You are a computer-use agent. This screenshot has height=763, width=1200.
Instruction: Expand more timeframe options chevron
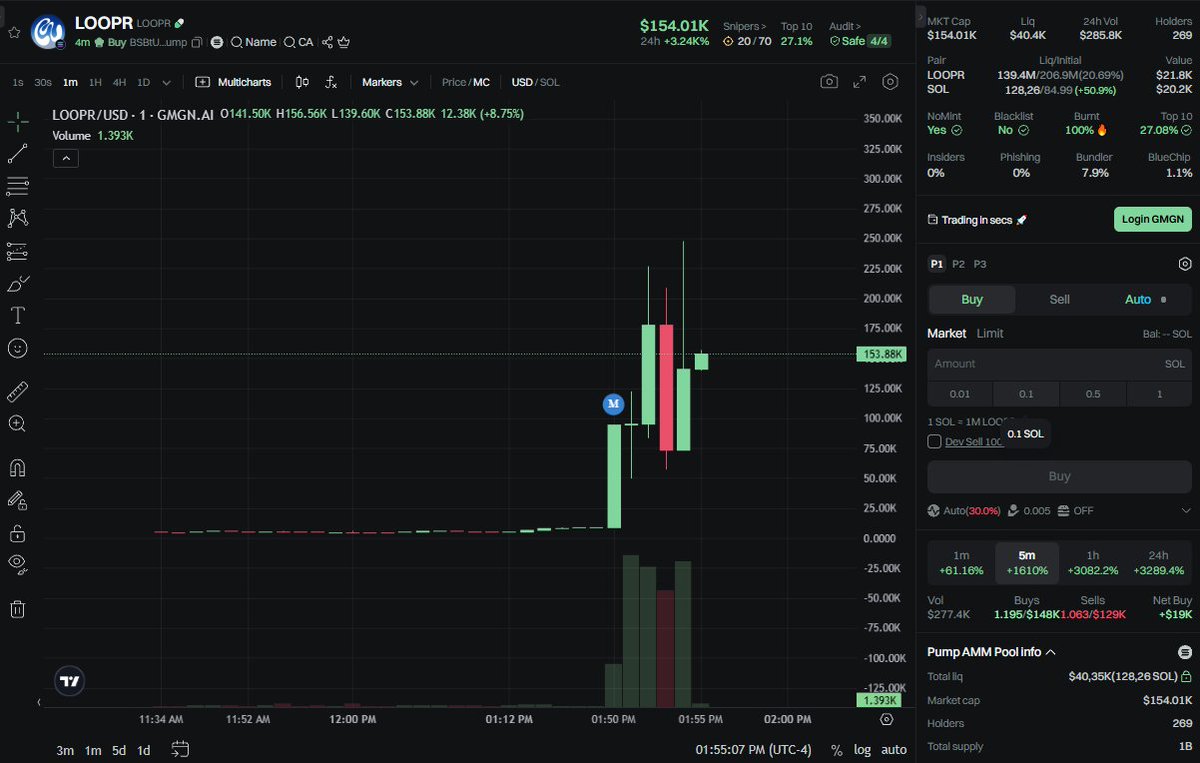click(166, 82)
